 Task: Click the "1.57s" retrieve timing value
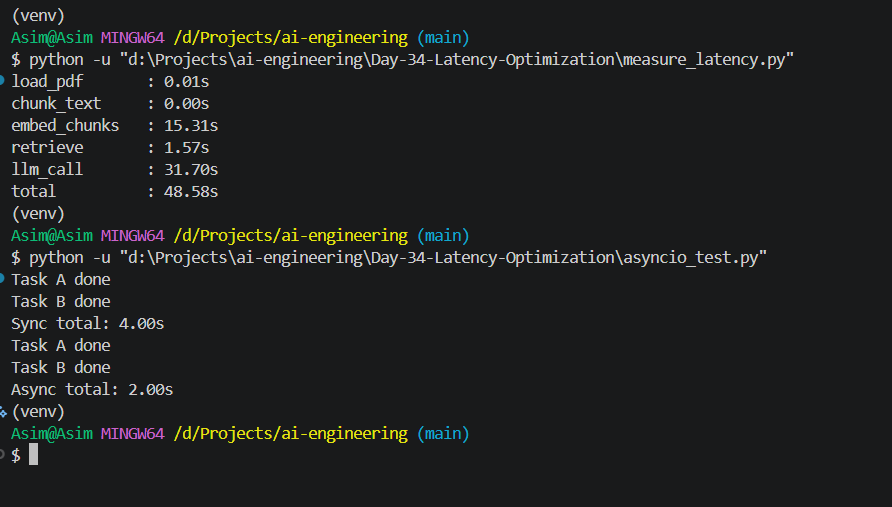tap(187, 148)
